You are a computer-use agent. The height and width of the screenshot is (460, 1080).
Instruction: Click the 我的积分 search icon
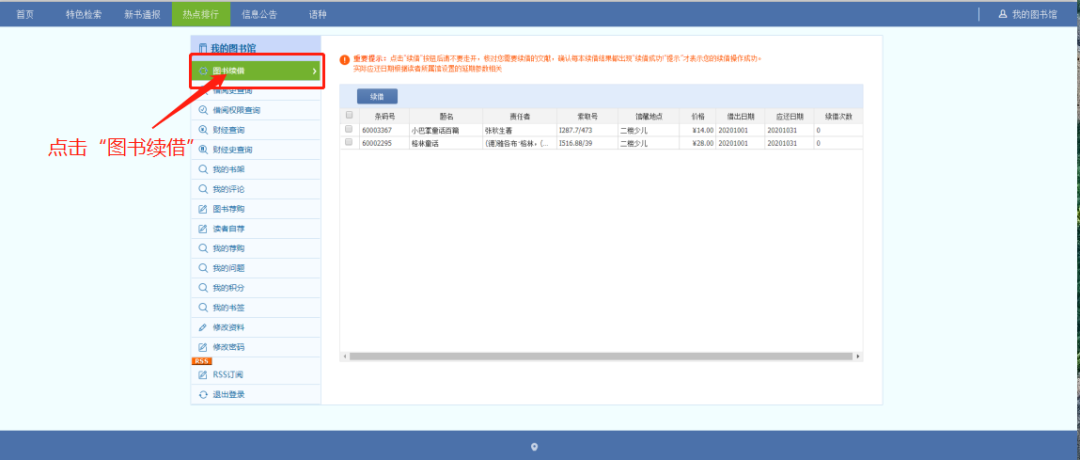pos(202,288)
